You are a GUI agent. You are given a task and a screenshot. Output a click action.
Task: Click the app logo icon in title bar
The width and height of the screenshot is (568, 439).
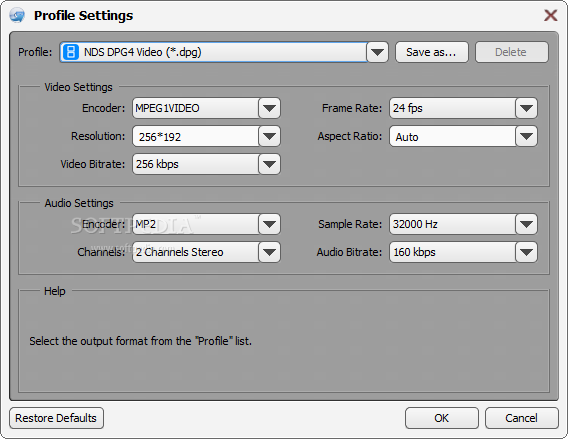pyautogui.click(x=17, y=16)
